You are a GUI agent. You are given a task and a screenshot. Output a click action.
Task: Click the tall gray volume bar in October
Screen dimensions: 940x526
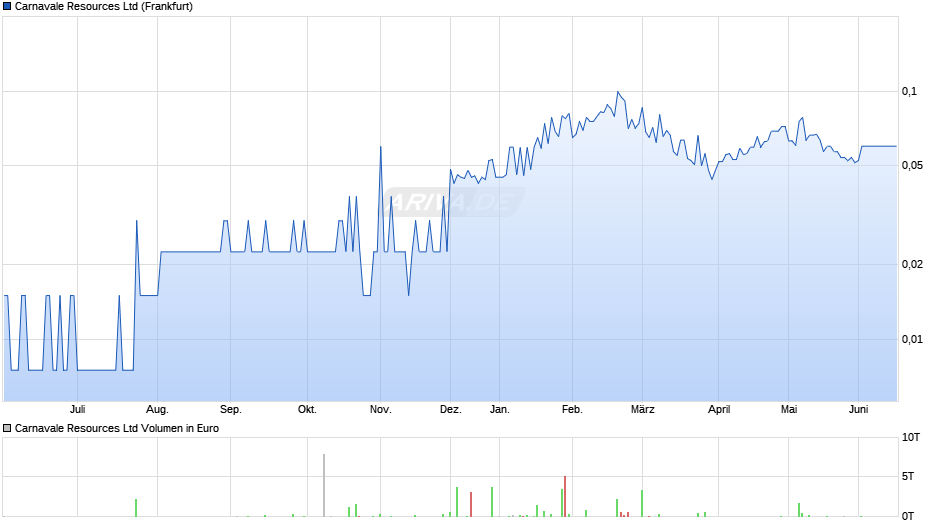324,485
